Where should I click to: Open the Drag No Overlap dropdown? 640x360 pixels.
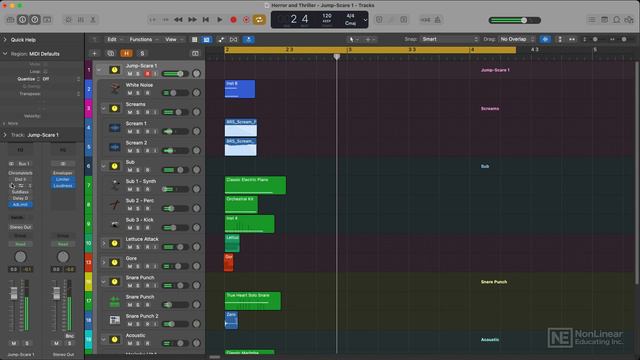tap(517, 39)
